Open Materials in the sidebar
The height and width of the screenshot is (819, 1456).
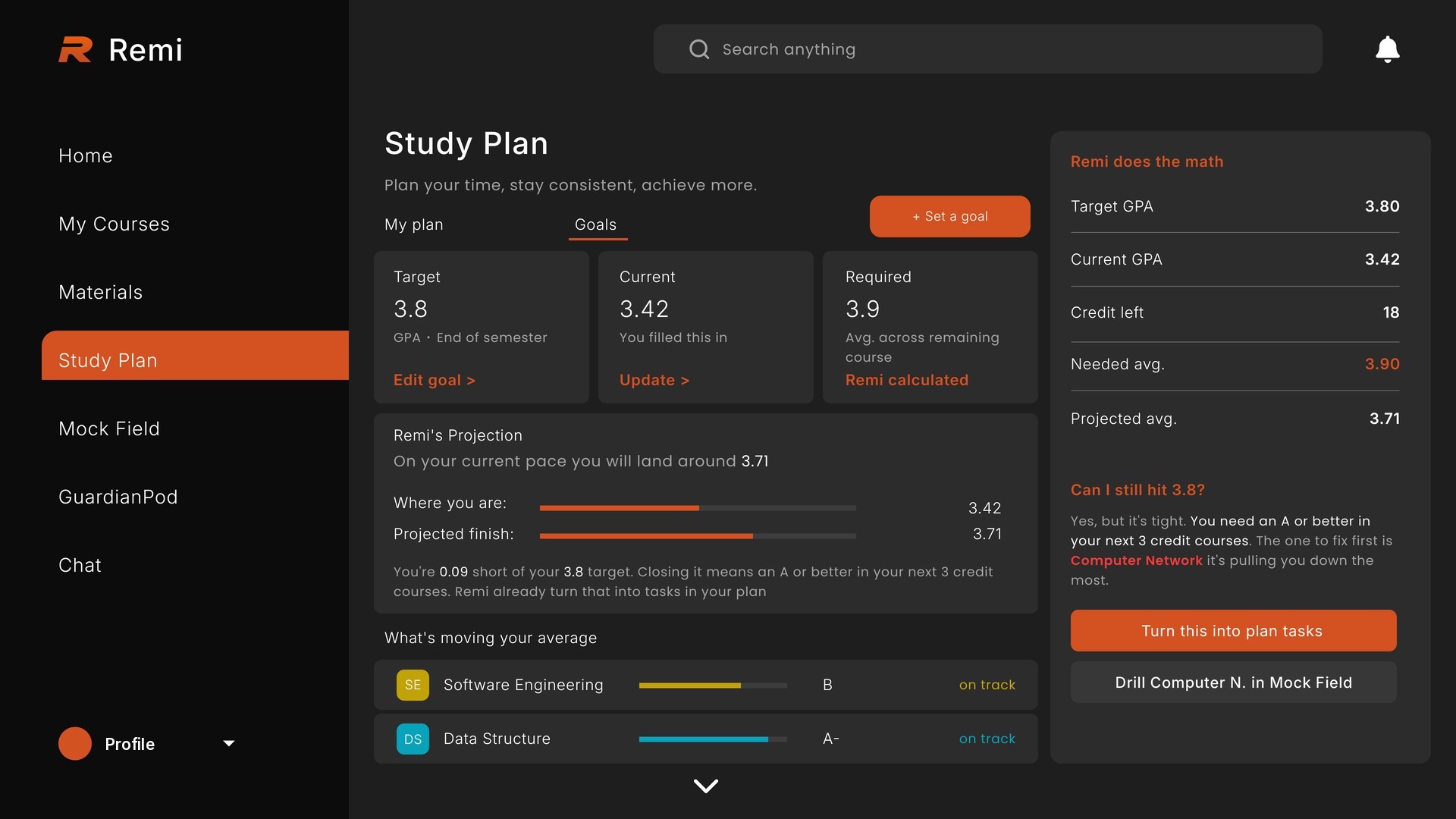point(100,292)
